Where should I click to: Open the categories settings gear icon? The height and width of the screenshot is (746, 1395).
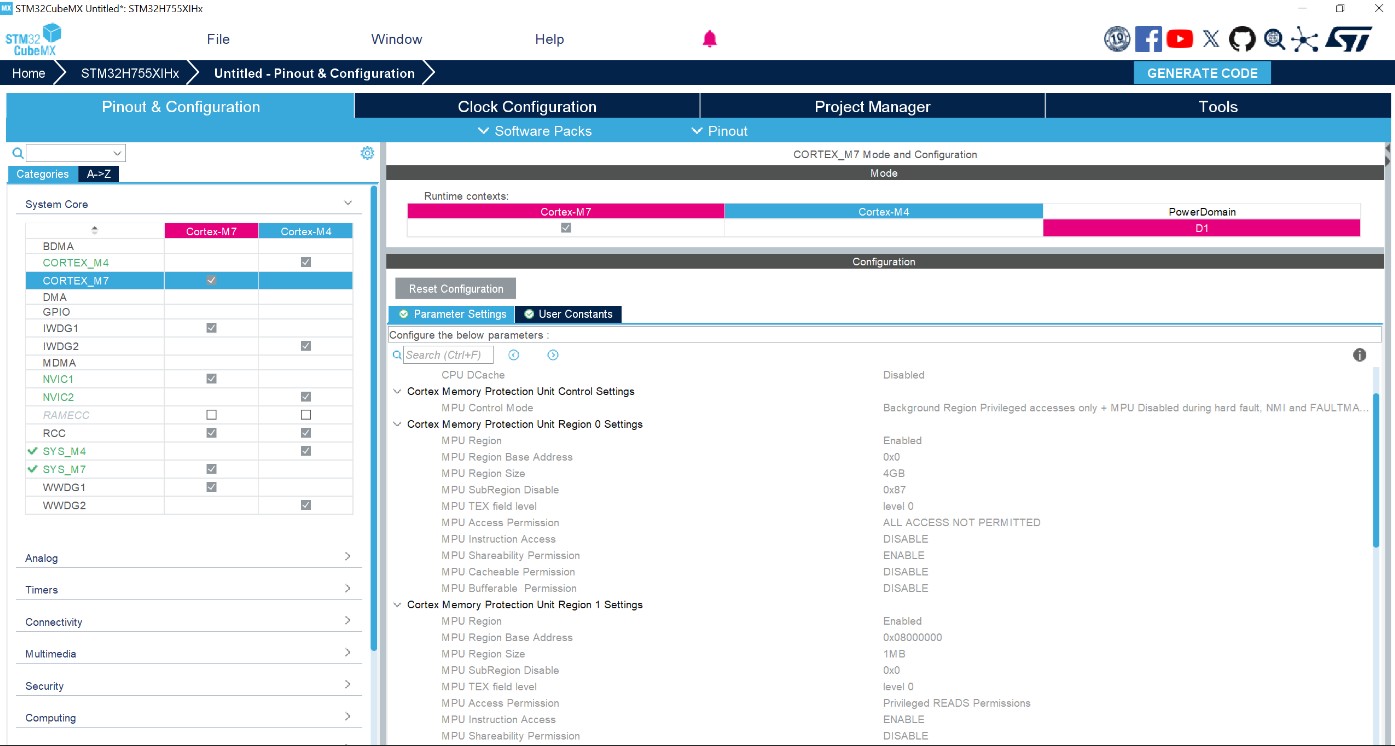[x=367, y=153]
